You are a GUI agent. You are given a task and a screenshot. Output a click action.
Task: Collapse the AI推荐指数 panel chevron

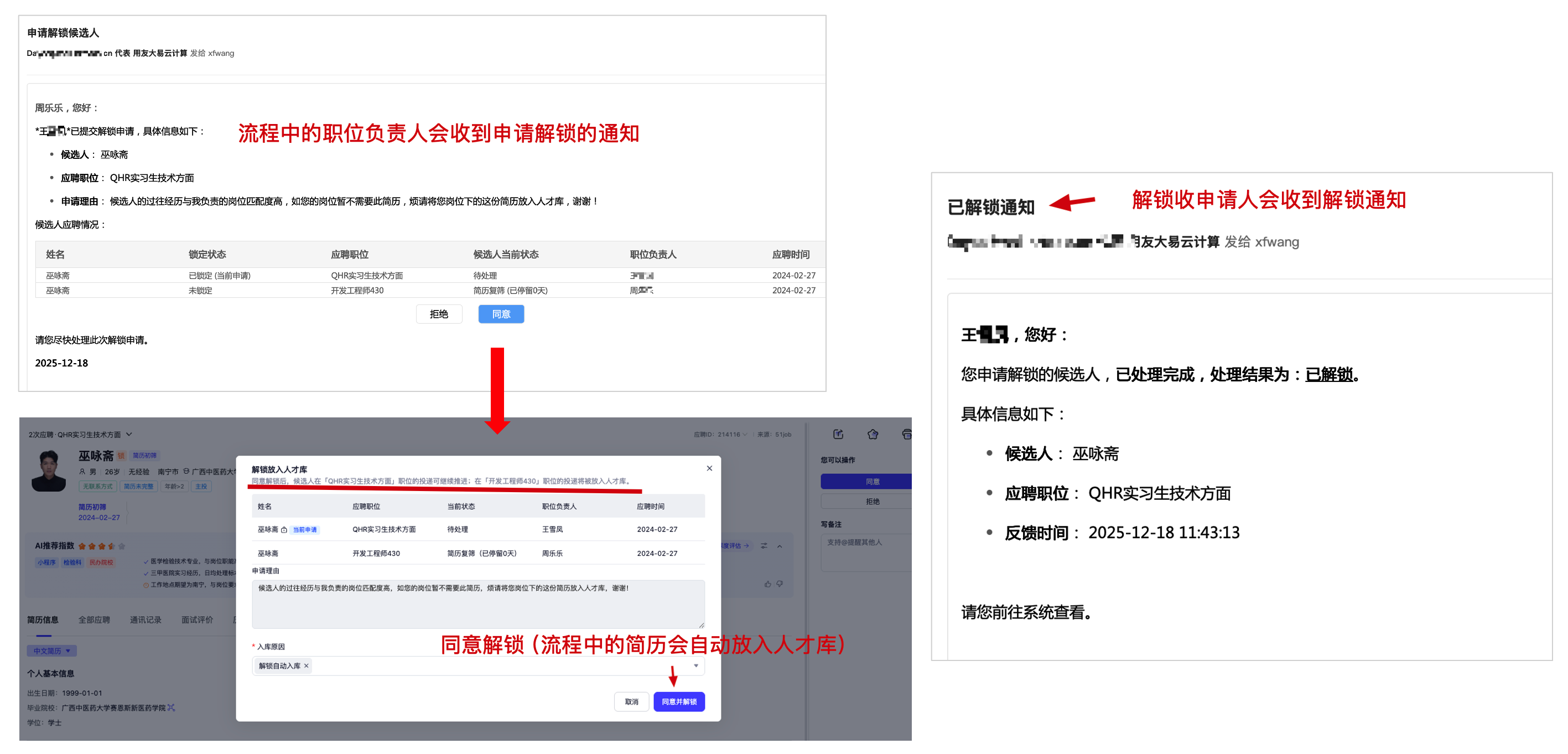coord(780,546)
